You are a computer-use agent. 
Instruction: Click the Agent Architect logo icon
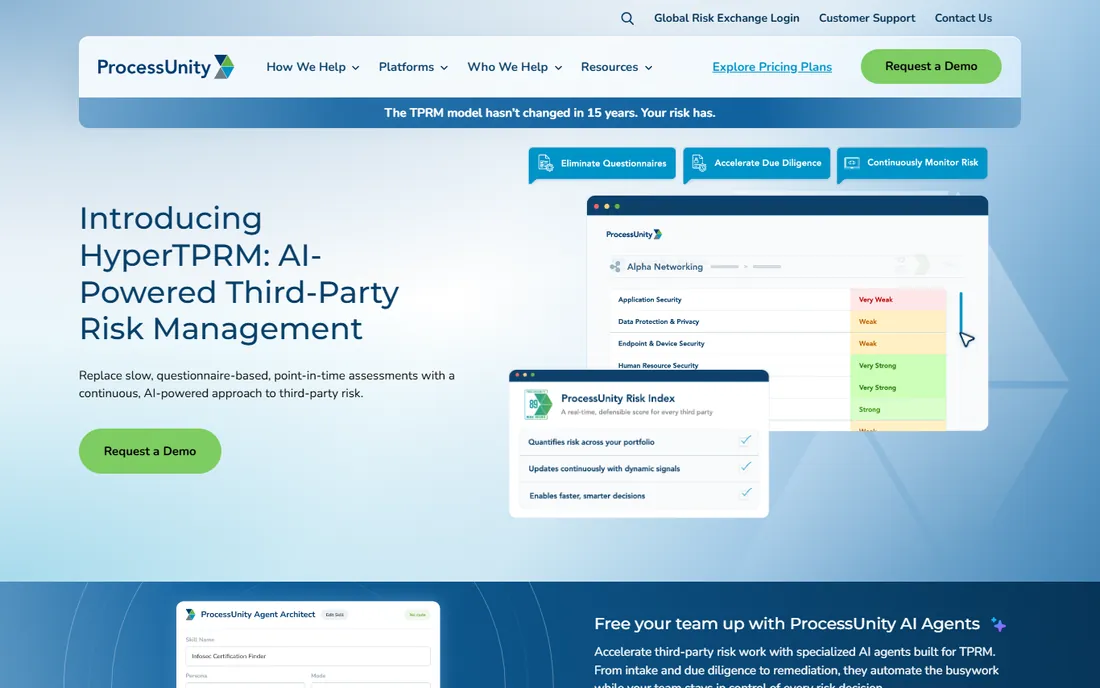tap(190, 614)
